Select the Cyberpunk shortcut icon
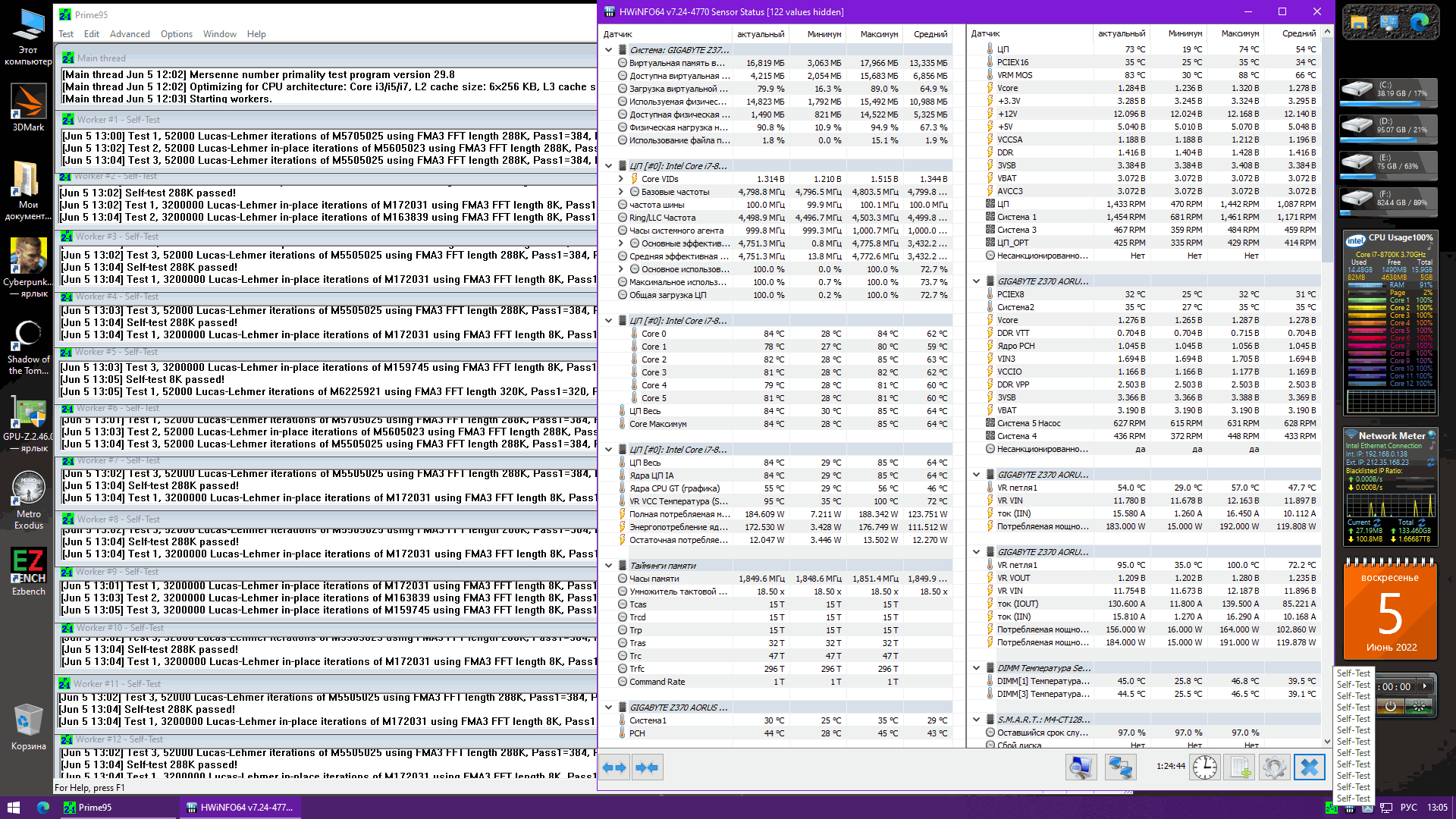 pos(28,267)
